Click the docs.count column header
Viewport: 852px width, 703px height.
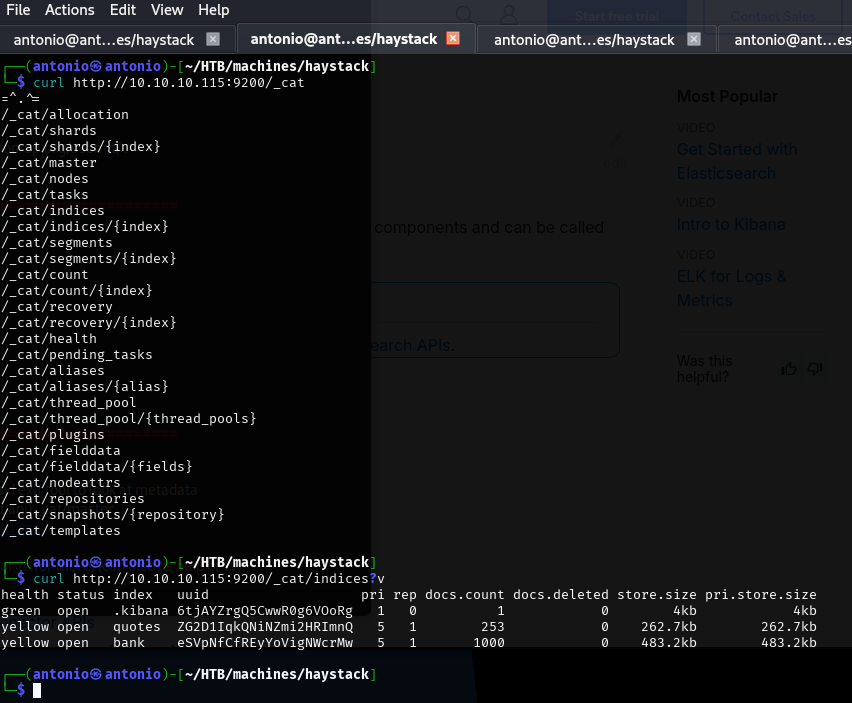465,595
